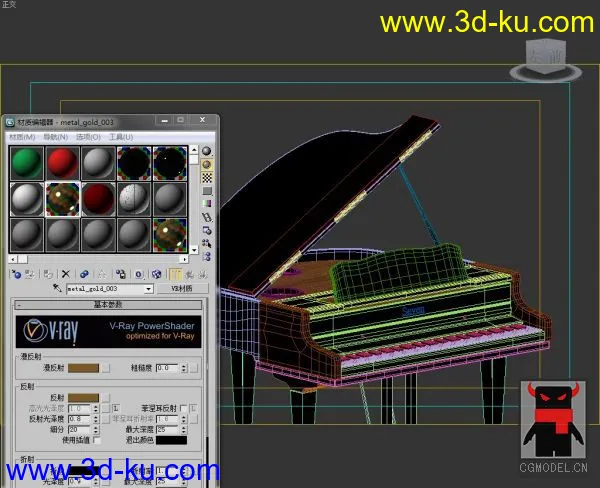Toggle the checkered Background icon
This screenshot has height=488, width=600.
(x=207, y=177)
